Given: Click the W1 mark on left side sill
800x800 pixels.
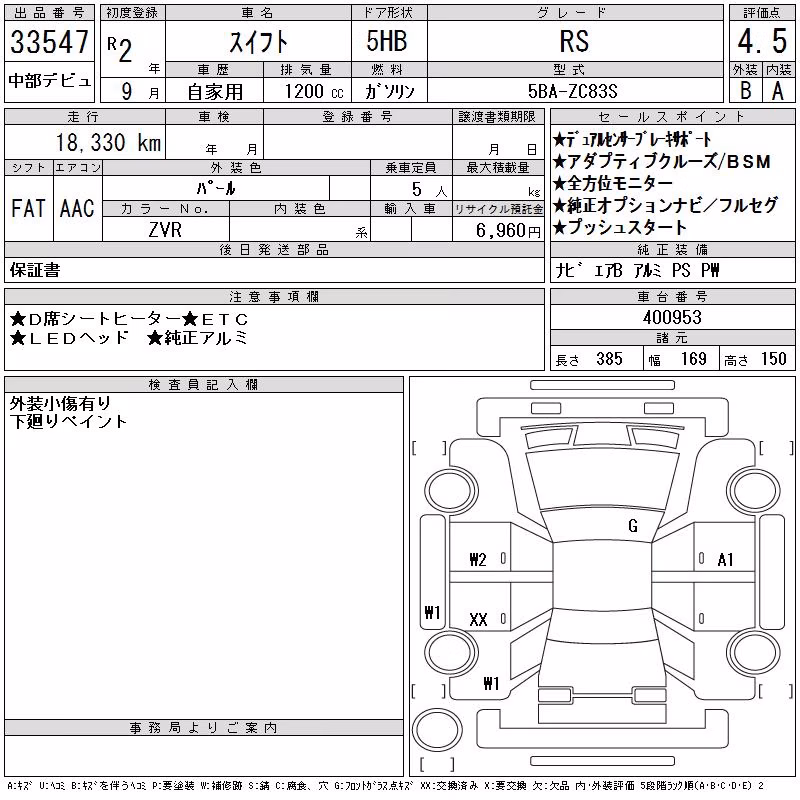Looking at the screenshot, I should pyautogui.click(x=432, y=612).
